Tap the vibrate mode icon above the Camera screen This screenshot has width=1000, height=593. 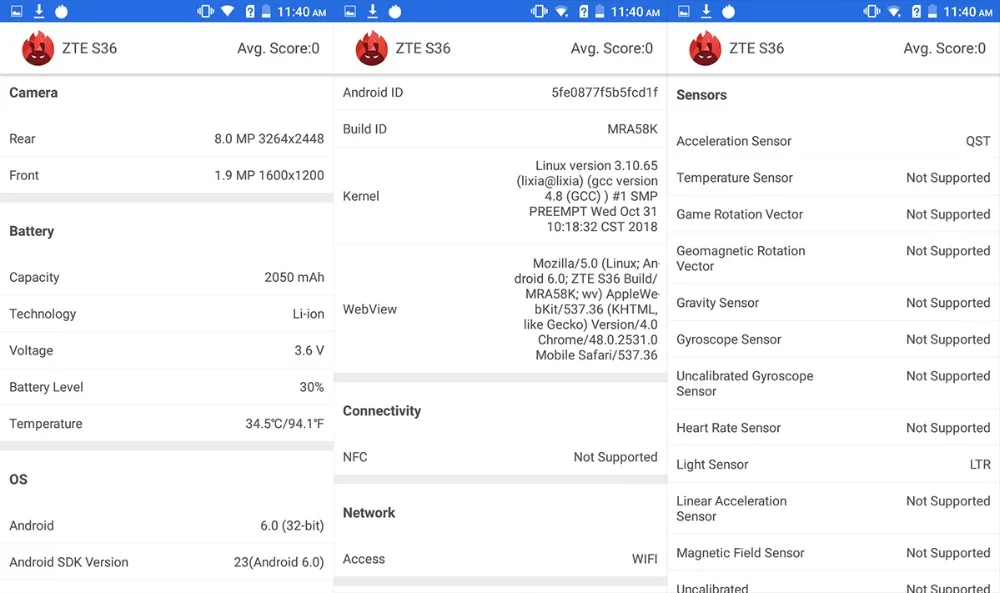coord(205,11)
